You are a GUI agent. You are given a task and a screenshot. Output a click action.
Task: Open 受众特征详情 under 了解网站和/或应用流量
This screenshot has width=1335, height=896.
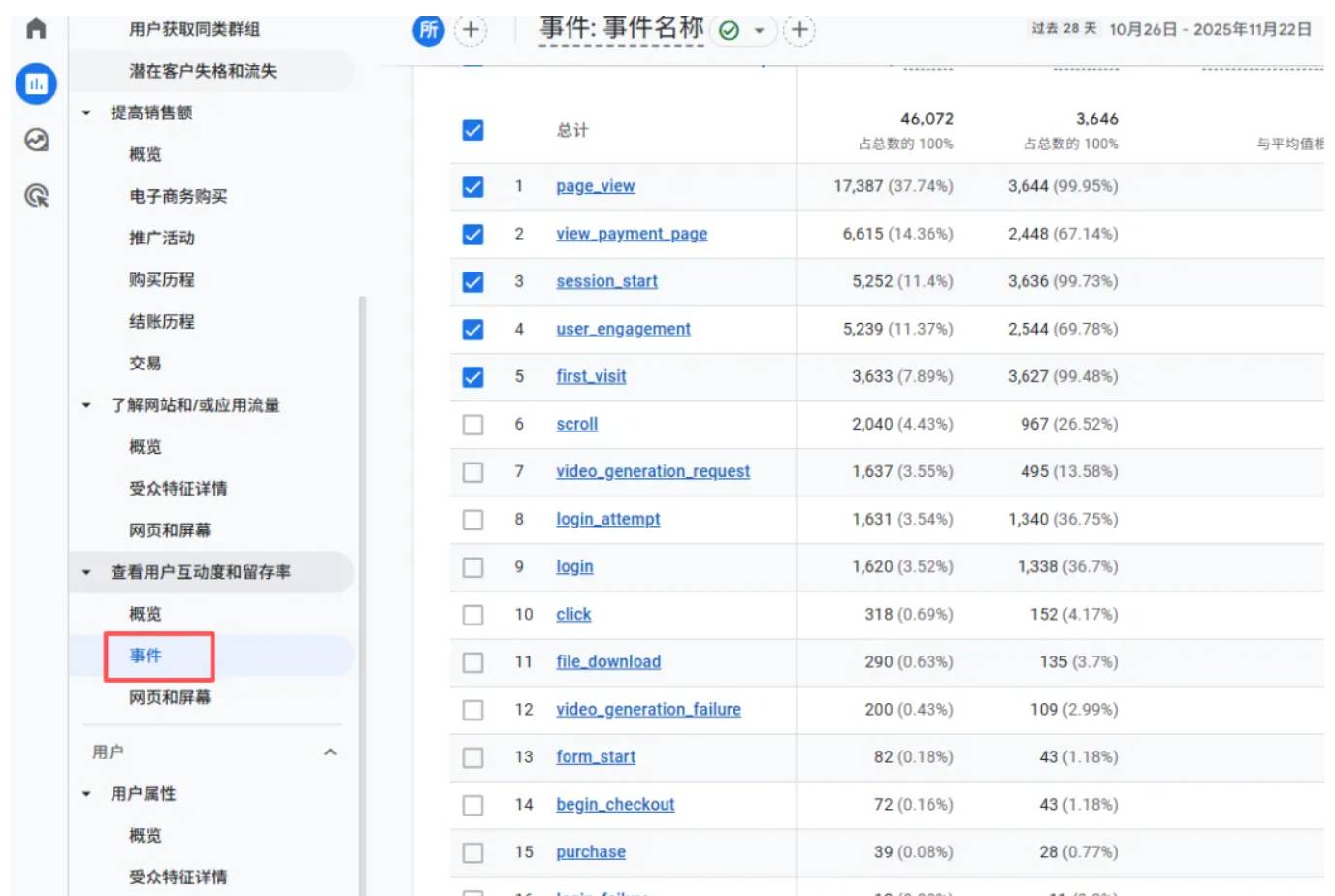[179, 488]
